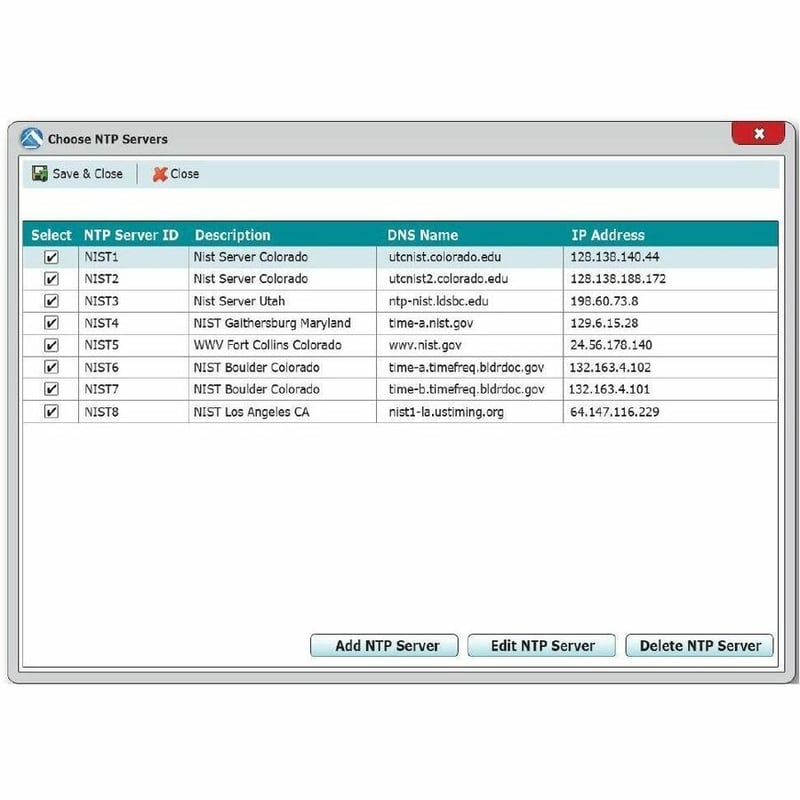Sort by NTP Server ID column header
The image size is (800, 800).
click(x=131, y=235)
